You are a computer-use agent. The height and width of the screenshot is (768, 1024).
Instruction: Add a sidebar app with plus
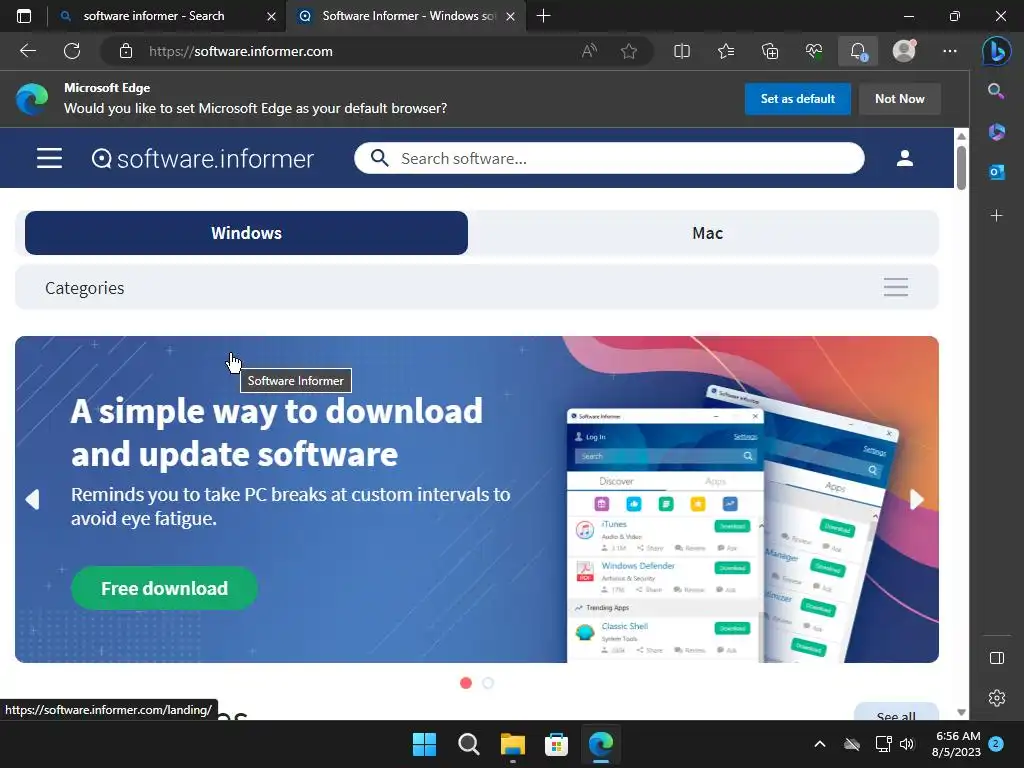click(996, 216)
